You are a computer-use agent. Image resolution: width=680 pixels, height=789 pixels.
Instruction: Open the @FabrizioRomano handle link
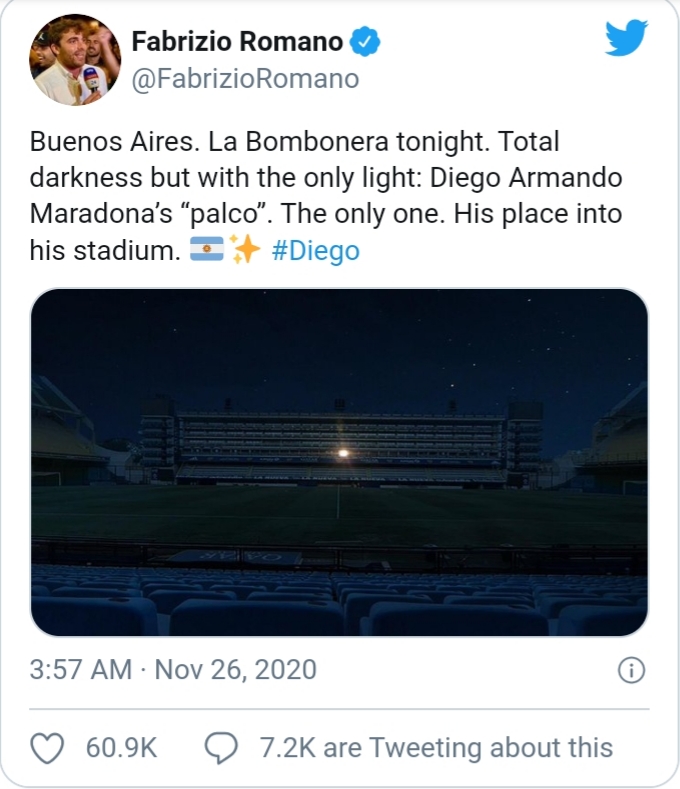245,79
